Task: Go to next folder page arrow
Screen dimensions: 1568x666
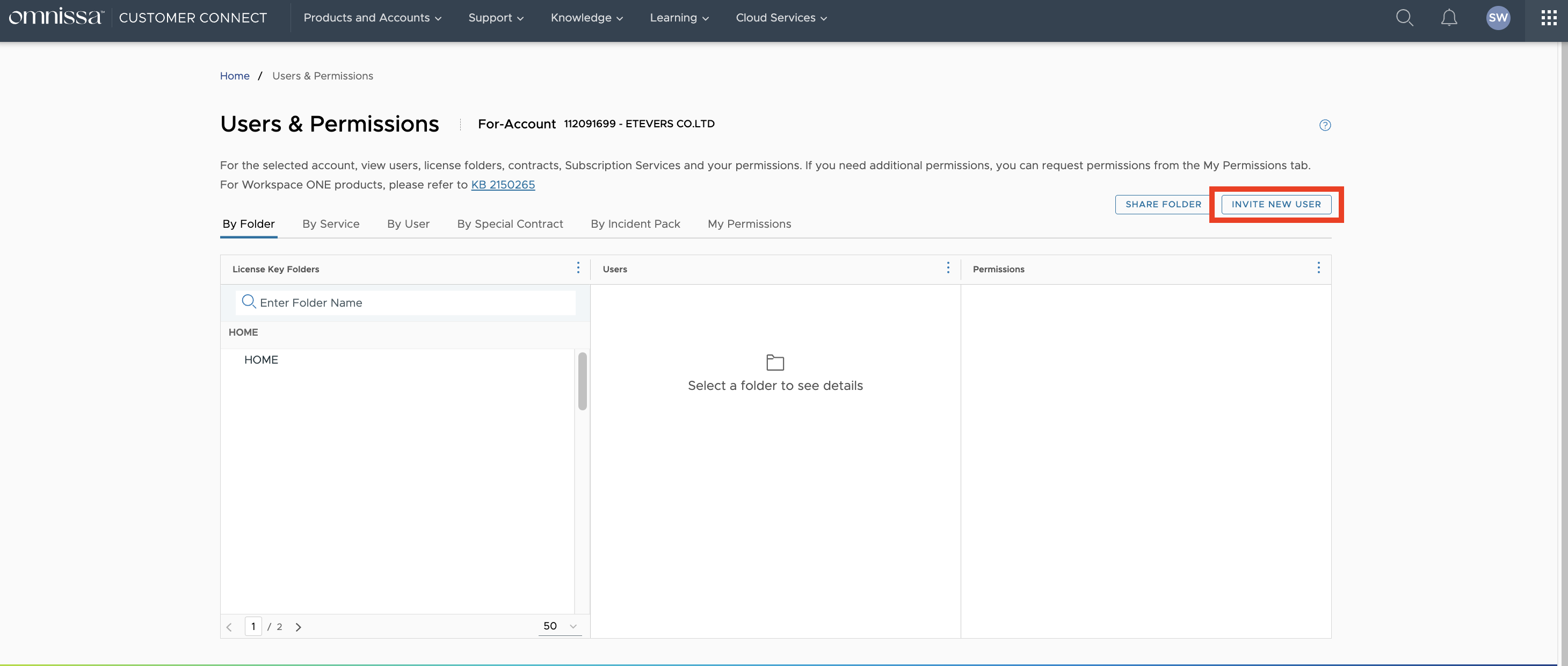Action: [x=298, y=626]
